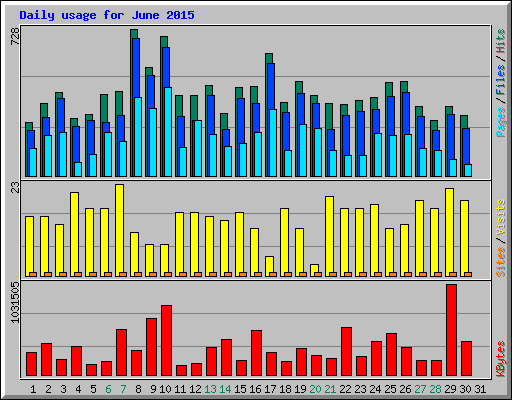Click weekend day 14 label
This screenshot has height=400, width=512.
[225, 389]
